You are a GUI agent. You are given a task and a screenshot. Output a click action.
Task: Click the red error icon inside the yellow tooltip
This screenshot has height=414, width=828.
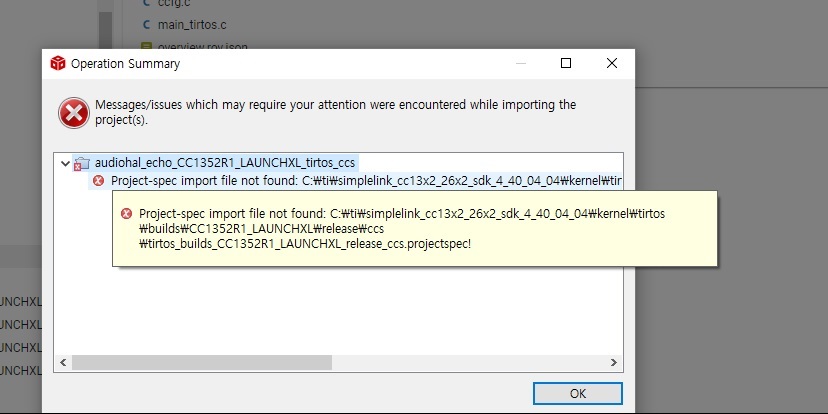(x=126, y=214)
